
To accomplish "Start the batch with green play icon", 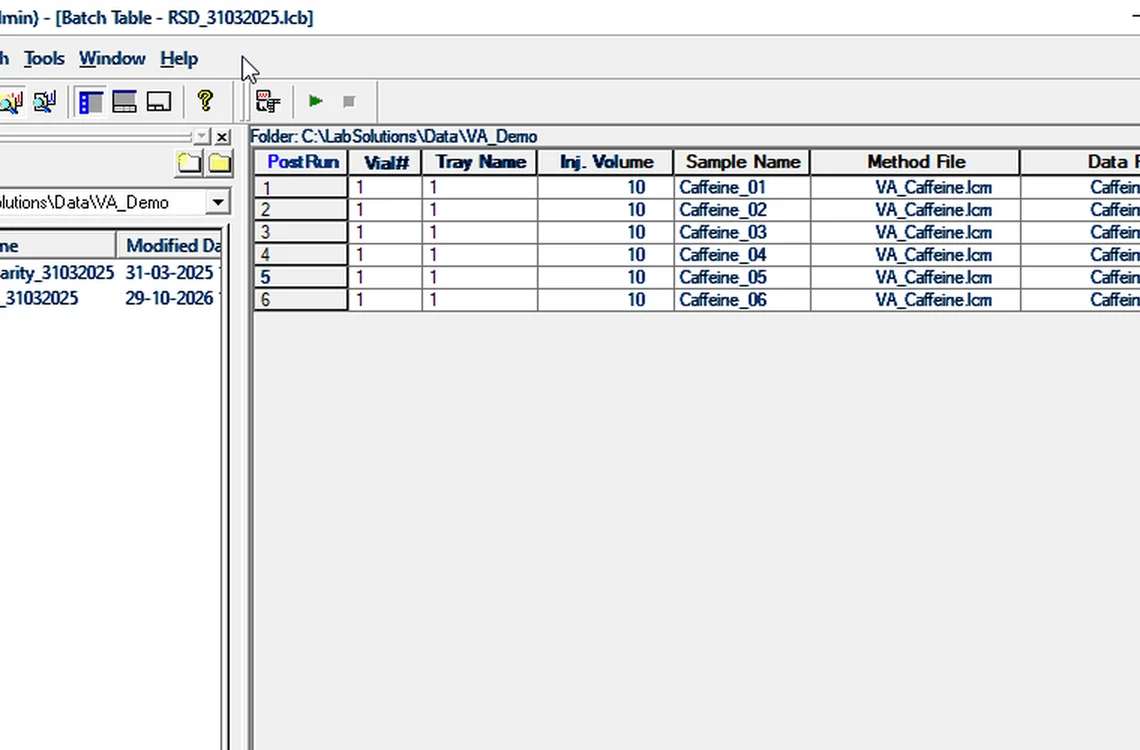I will click(x=316, y=101).
